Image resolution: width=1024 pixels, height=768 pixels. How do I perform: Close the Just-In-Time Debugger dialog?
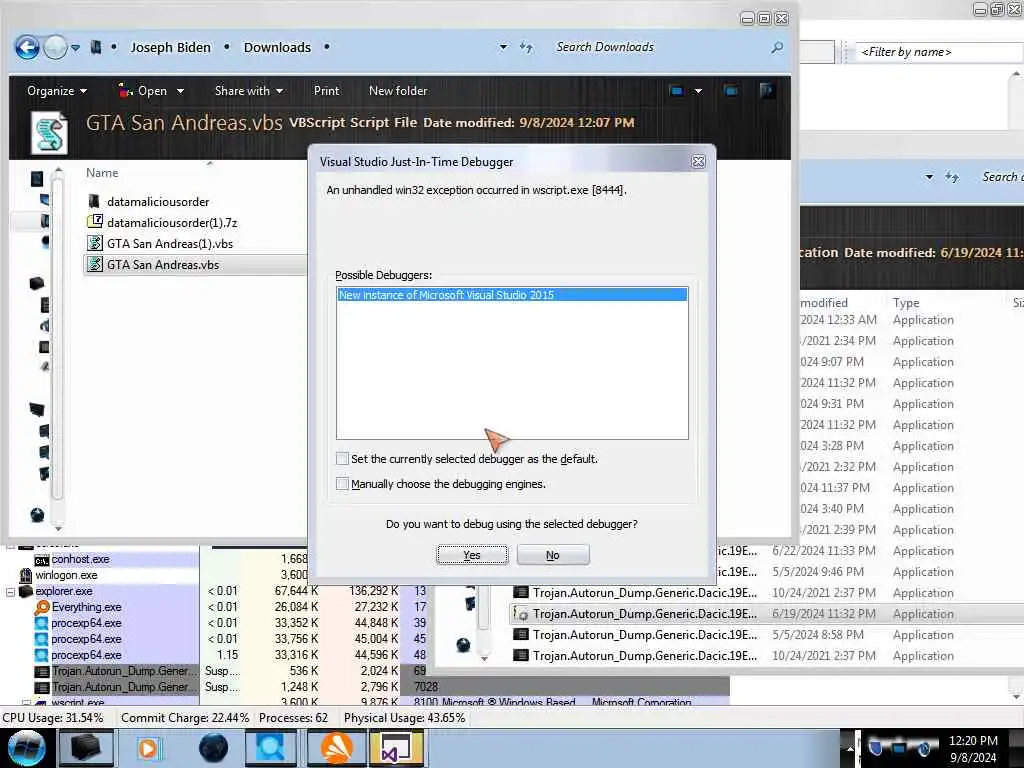(x=698, y=161)
